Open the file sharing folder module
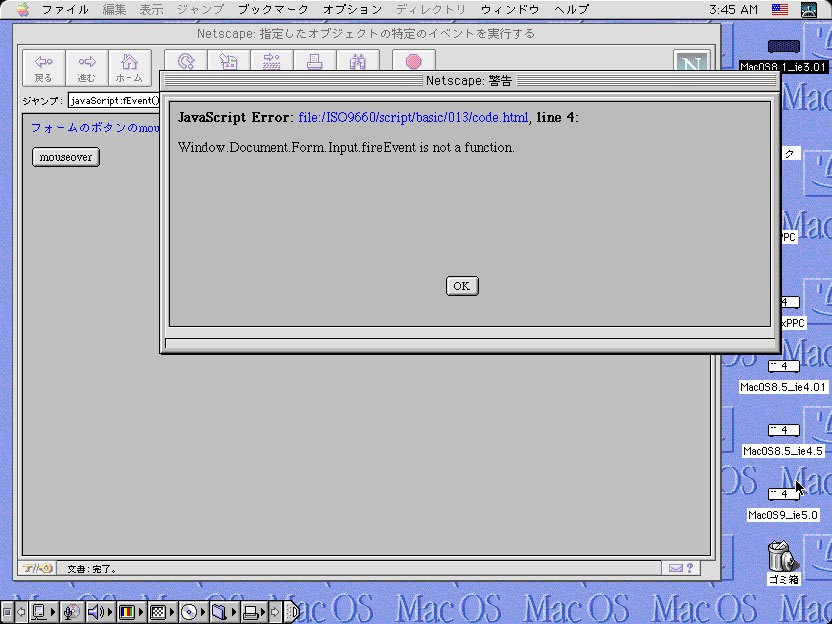 223,612
